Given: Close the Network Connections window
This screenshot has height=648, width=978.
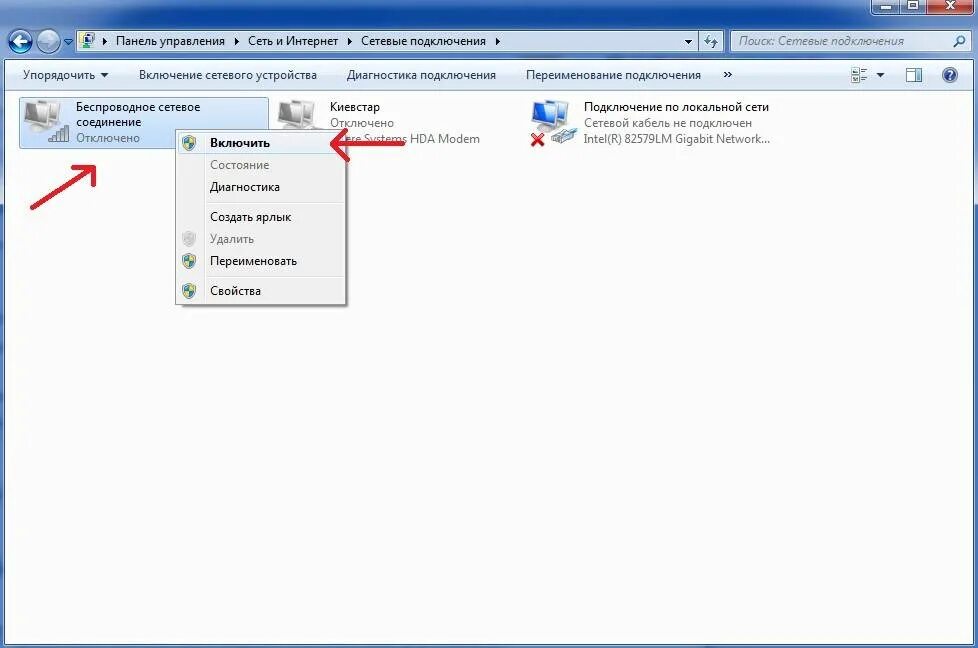Looking at the screenshot, I should (951, 6).
